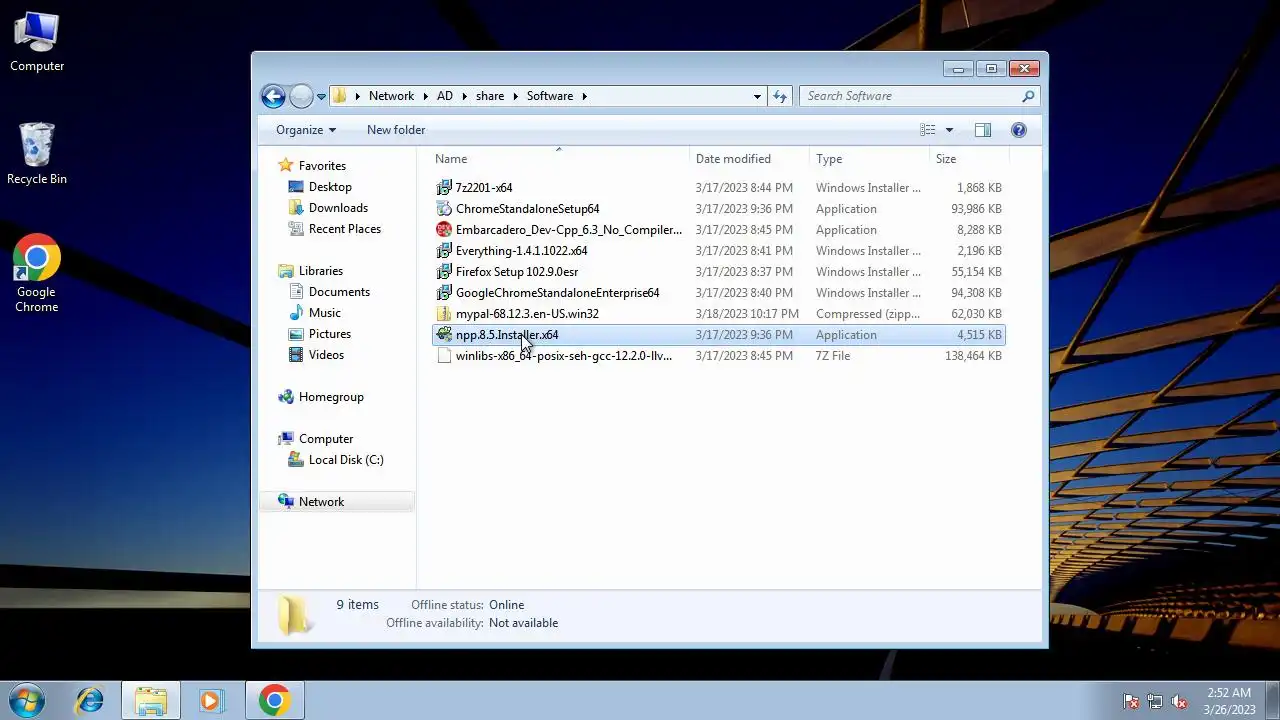Click the New folder button

[x=396, y=130]
